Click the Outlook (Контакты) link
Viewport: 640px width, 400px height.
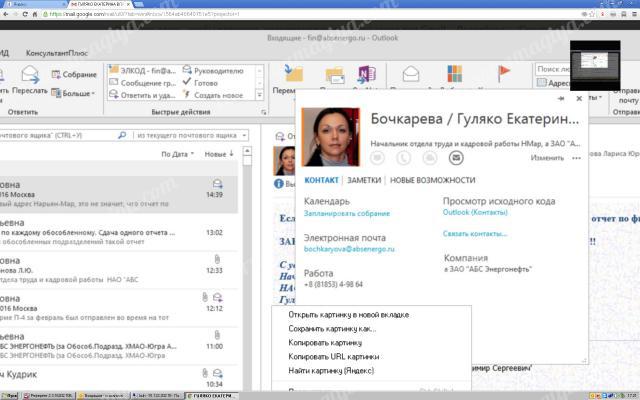(x=475, y=212)
